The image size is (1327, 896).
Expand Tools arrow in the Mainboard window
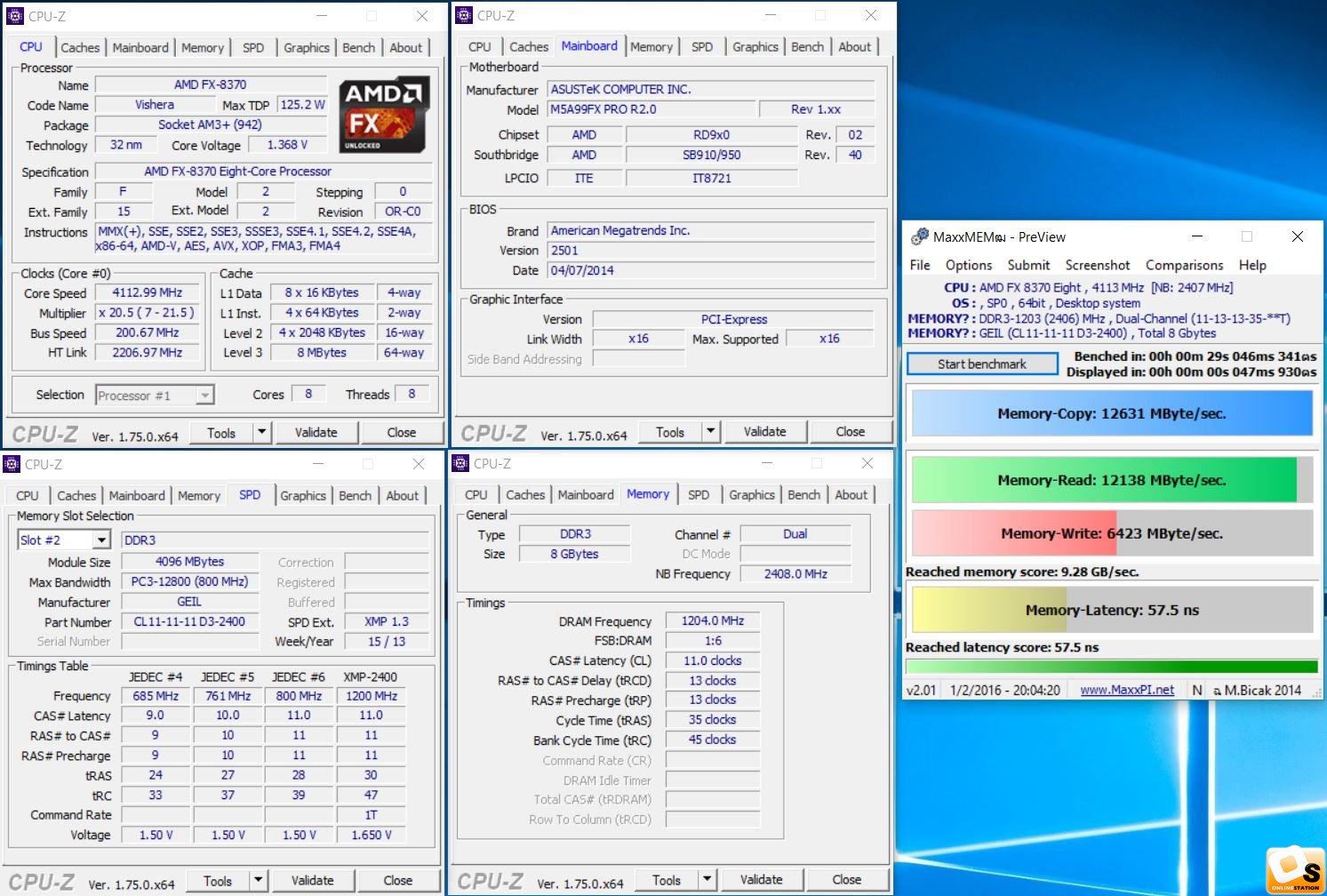point(710,432)
